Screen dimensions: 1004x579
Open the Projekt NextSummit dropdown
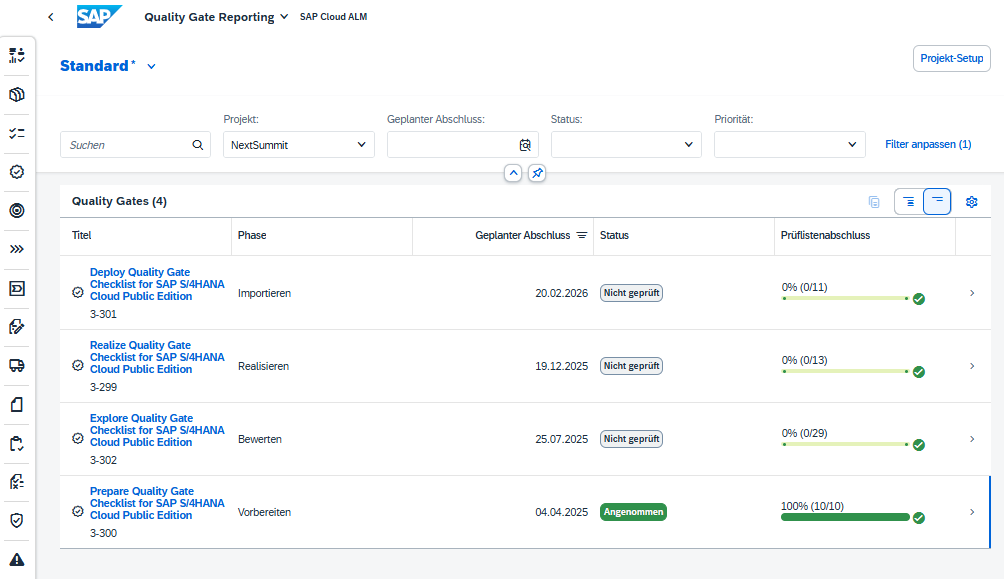click(x=298, y=145)
